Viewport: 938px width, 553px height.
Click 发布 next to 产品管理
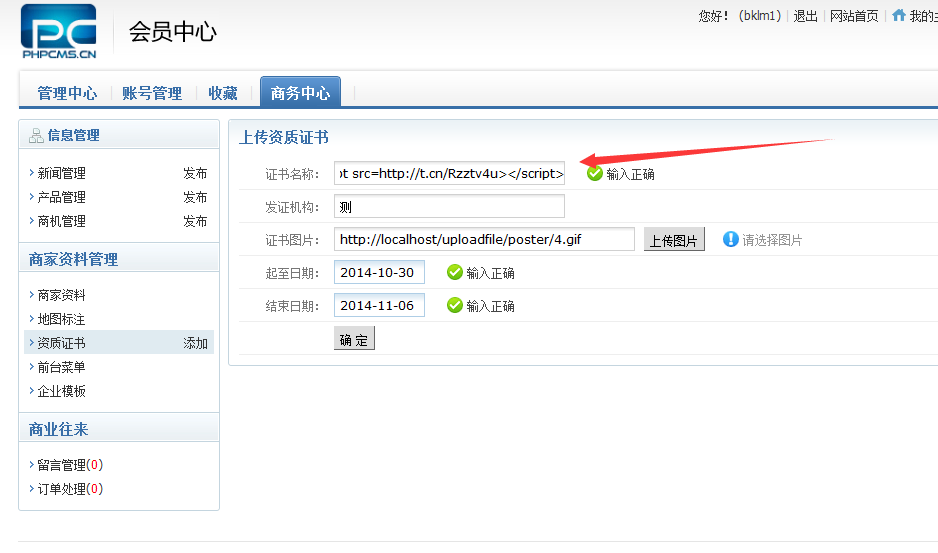point(195,198)
